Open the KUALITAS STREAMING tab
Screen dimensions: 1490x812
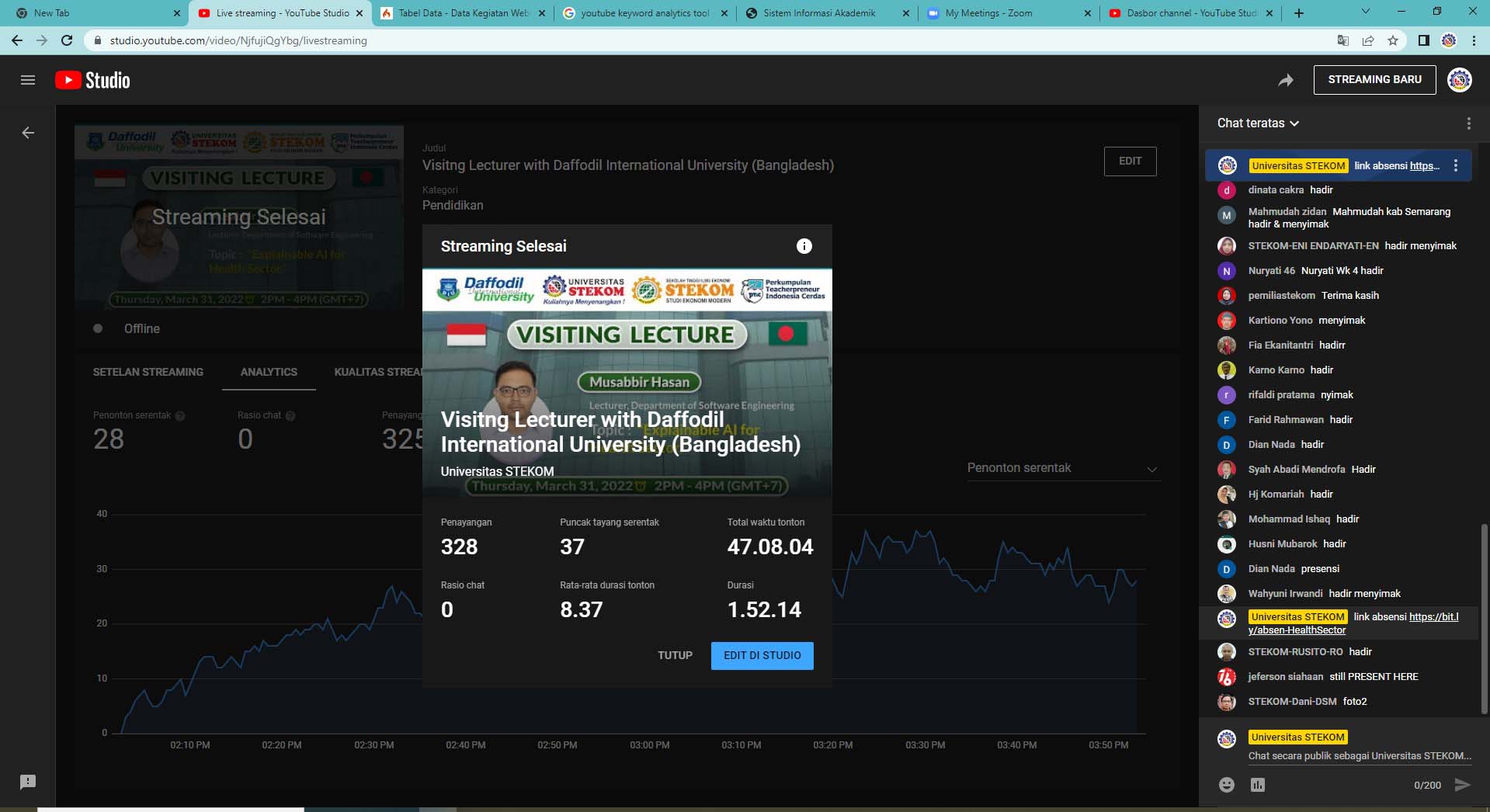pos(378,372)
